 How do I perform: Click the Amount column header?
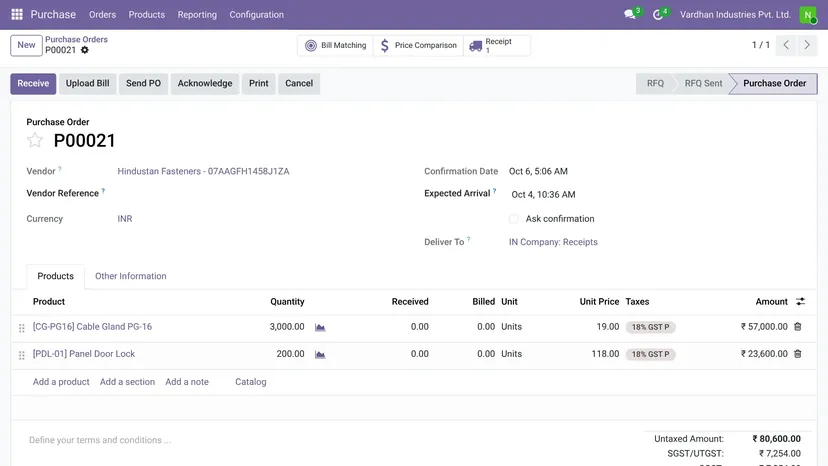771,302
